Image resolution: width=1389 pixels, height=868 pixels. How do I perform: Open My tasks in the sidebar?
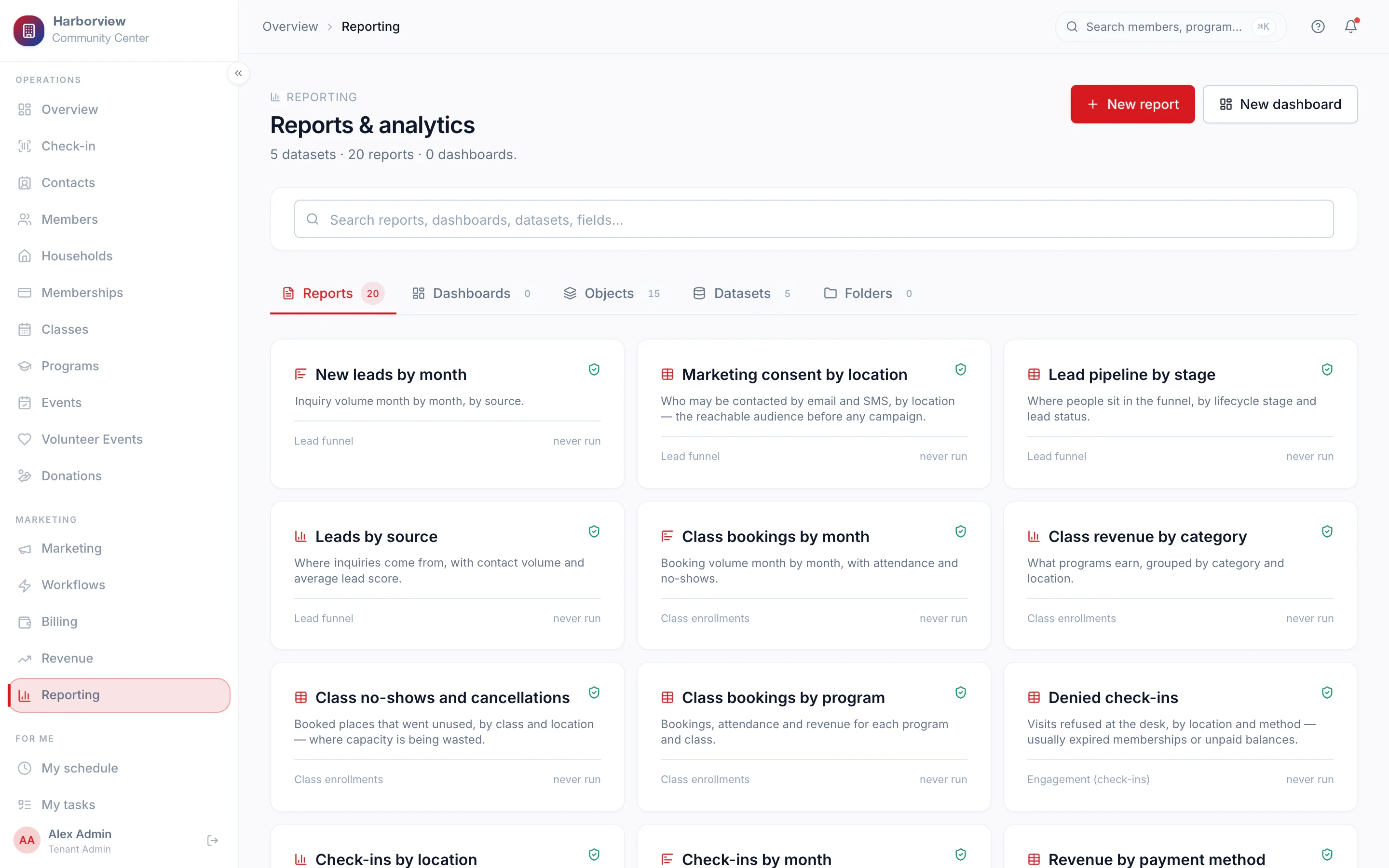[x=120, y=805]
